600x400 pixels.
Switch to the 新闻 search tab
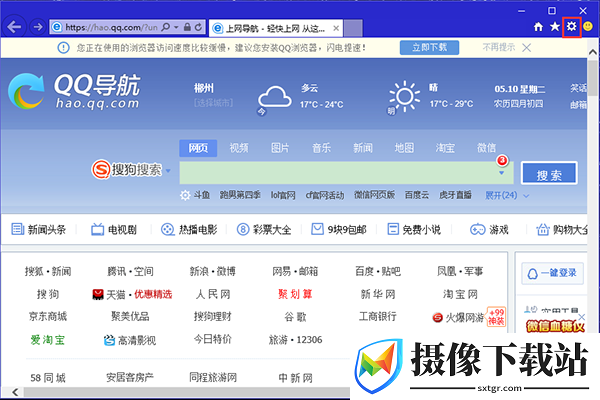pos(363,148)
